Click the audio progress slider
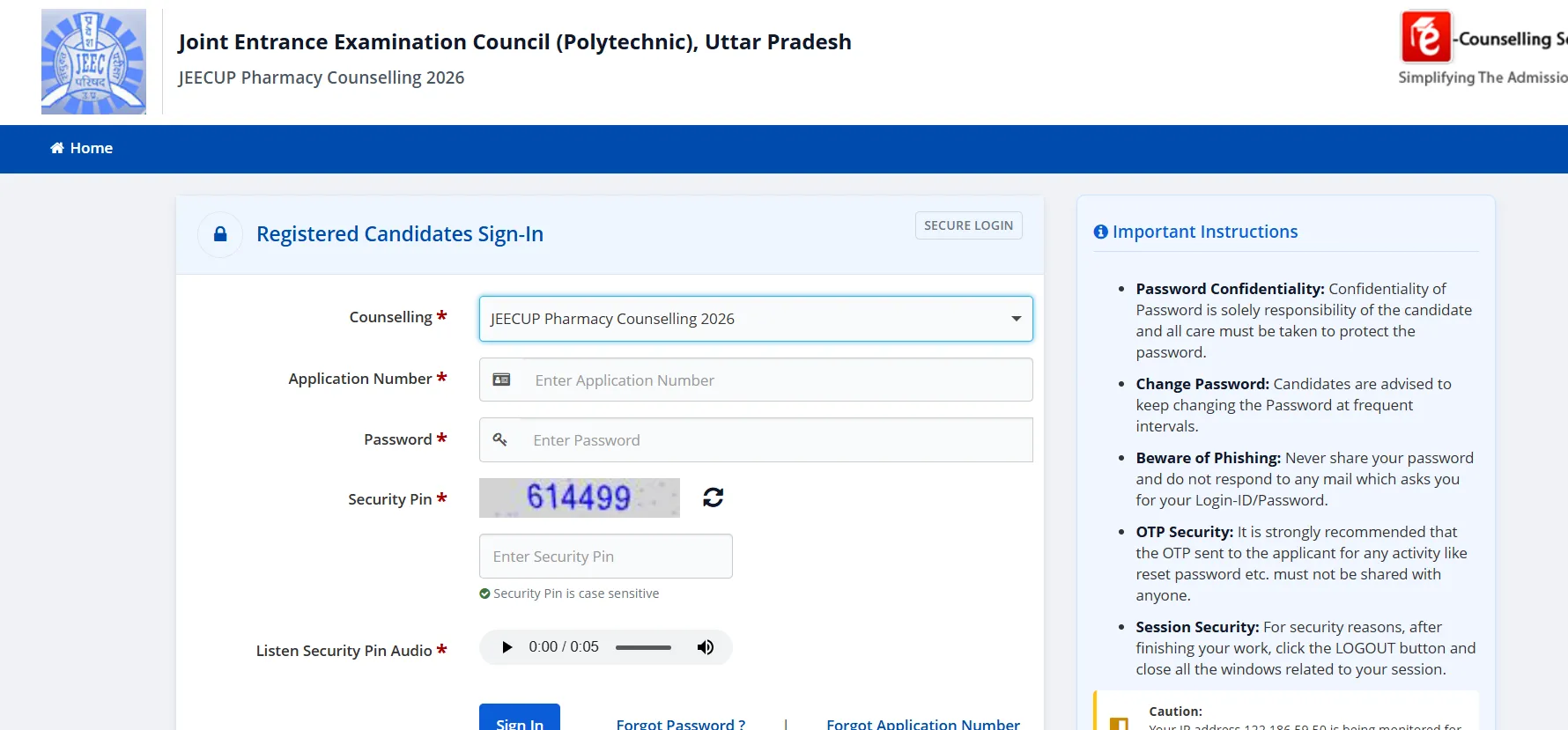Screen dimensions: 1568x730 (643, 647)
